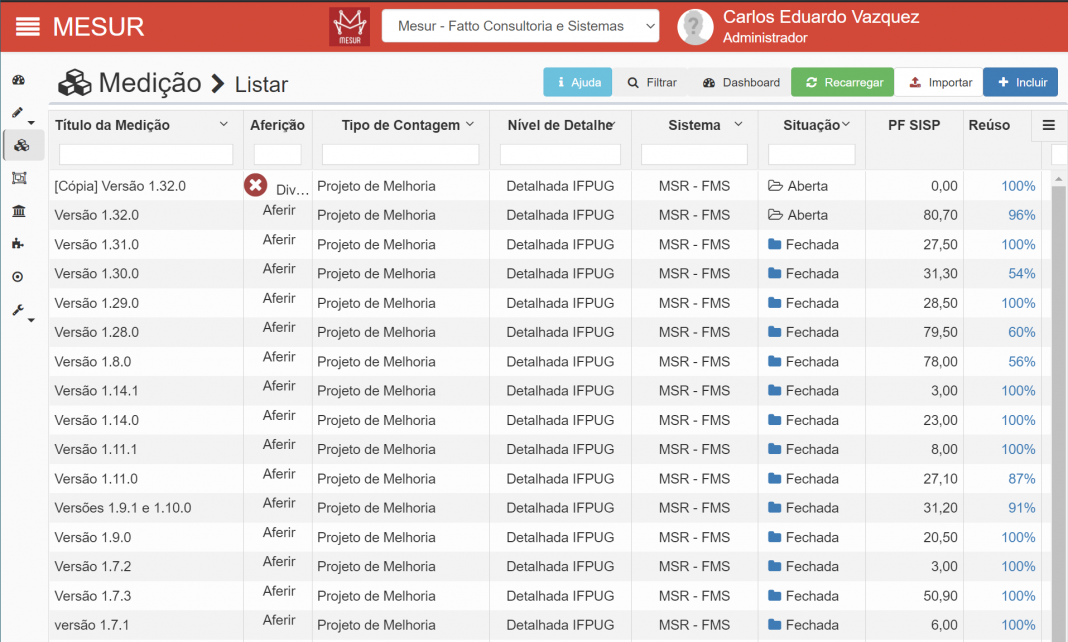Open the institution building icon in the sidebar

point(19,211)
